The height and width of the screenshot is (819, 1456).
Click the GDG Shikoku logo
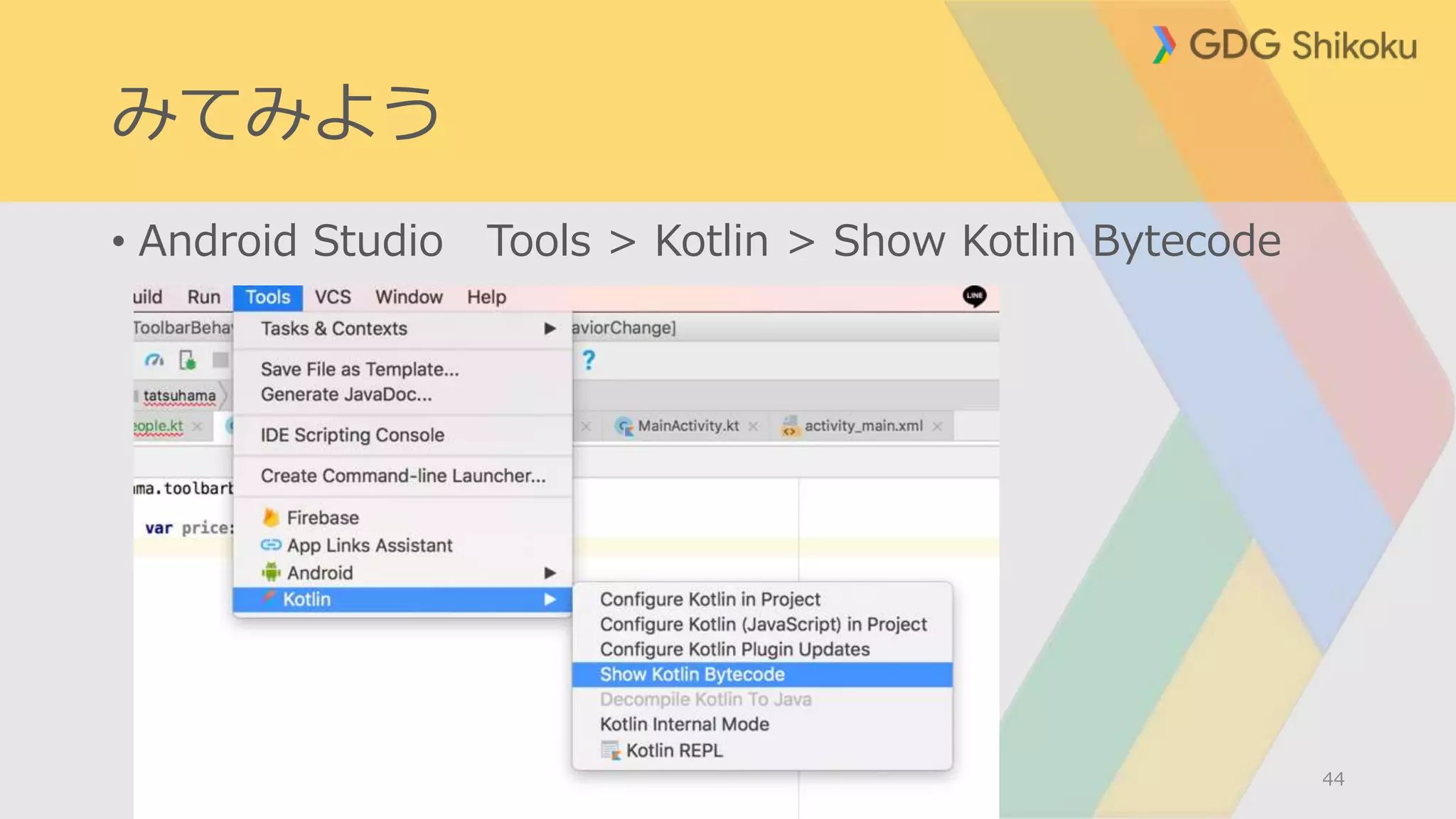[1284, 45]
